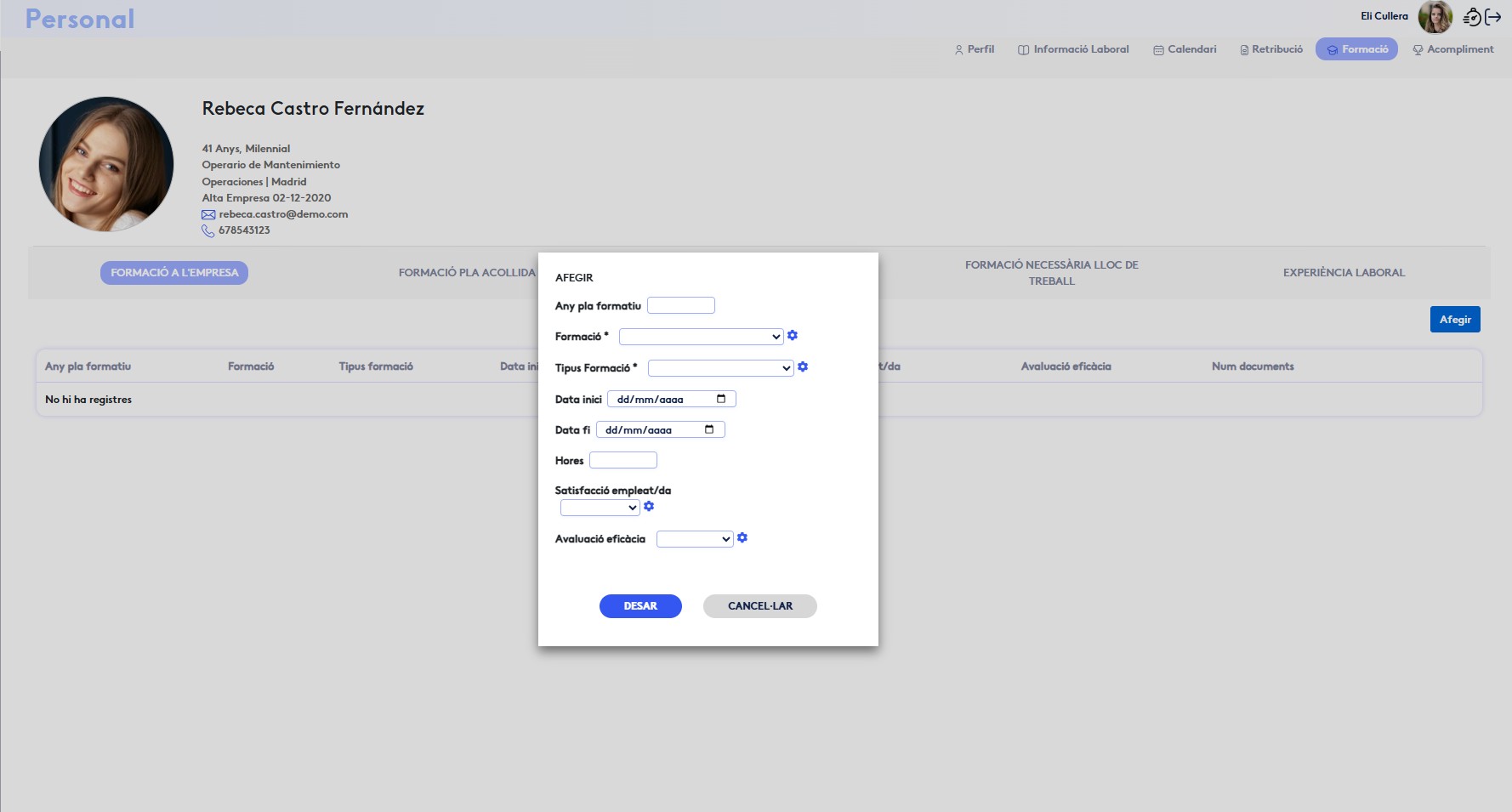Open settings gear for Satisfacció empleat/da
This screenshot has height=812, width=1512.
pos(649,507)
